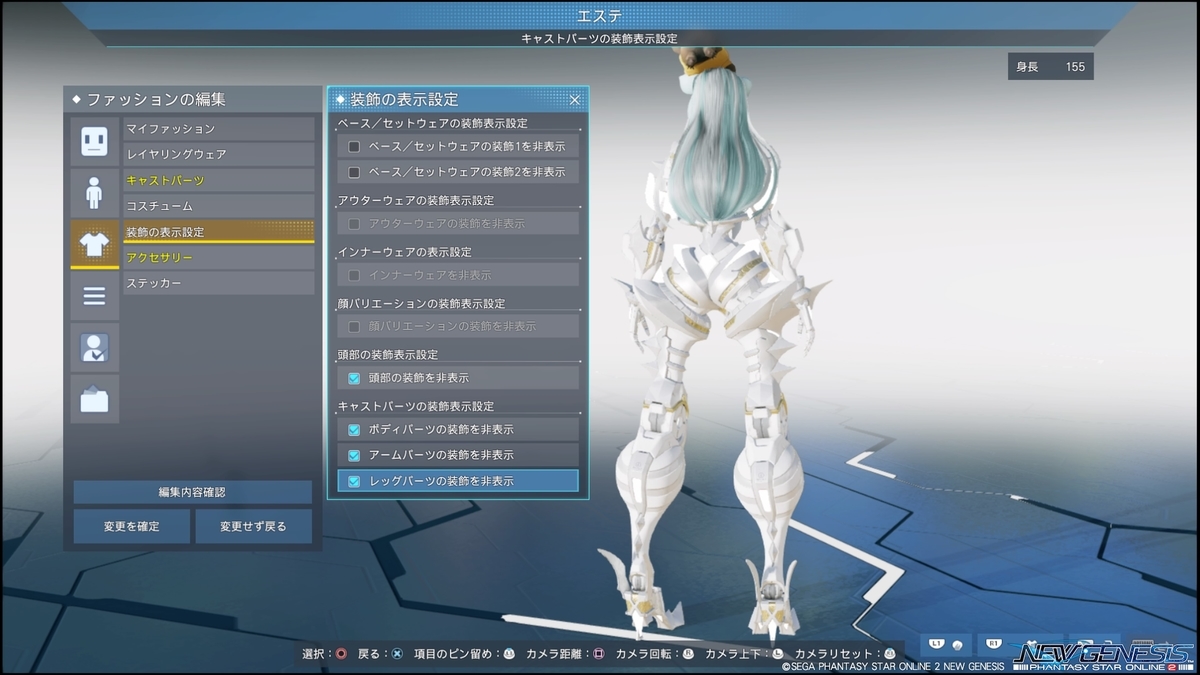The image size is (1200, 675).
Task: Open マイファッション menu item
Action: coord(218,129)
